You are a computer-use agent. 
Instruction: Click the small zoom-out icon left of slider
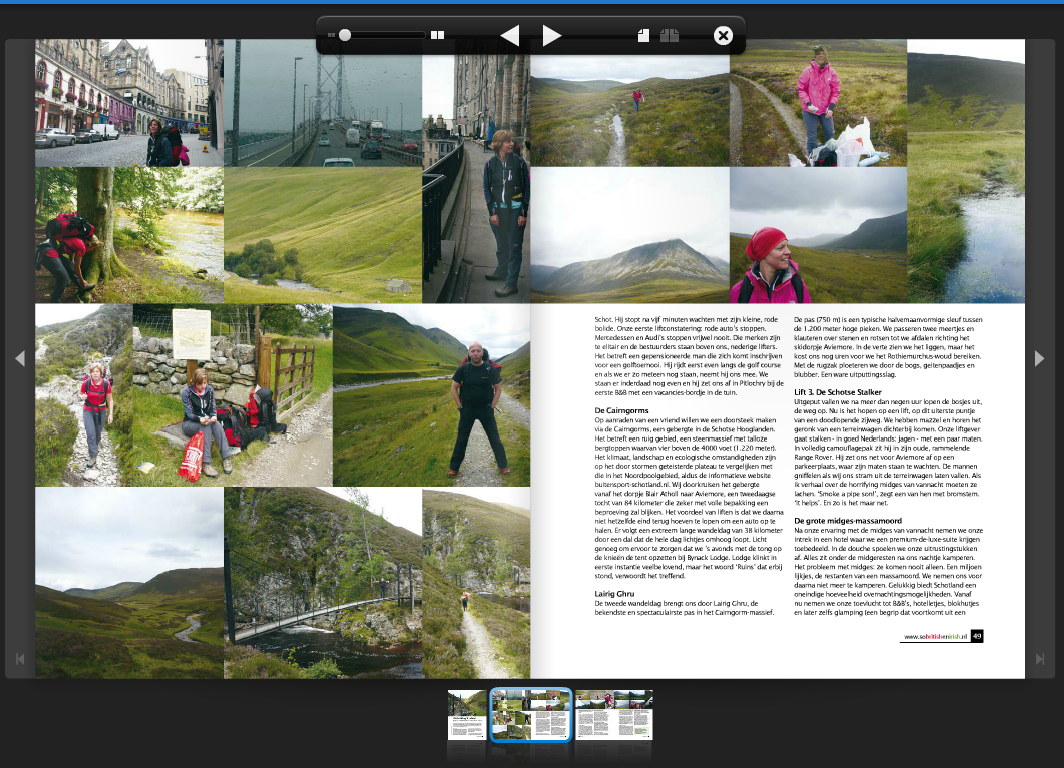tap(331, 35)
